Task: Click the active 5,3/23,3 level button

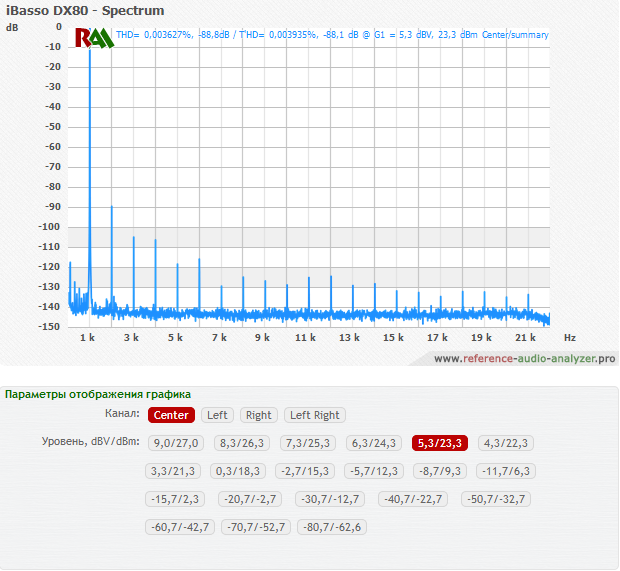Action: click(440, 443)
